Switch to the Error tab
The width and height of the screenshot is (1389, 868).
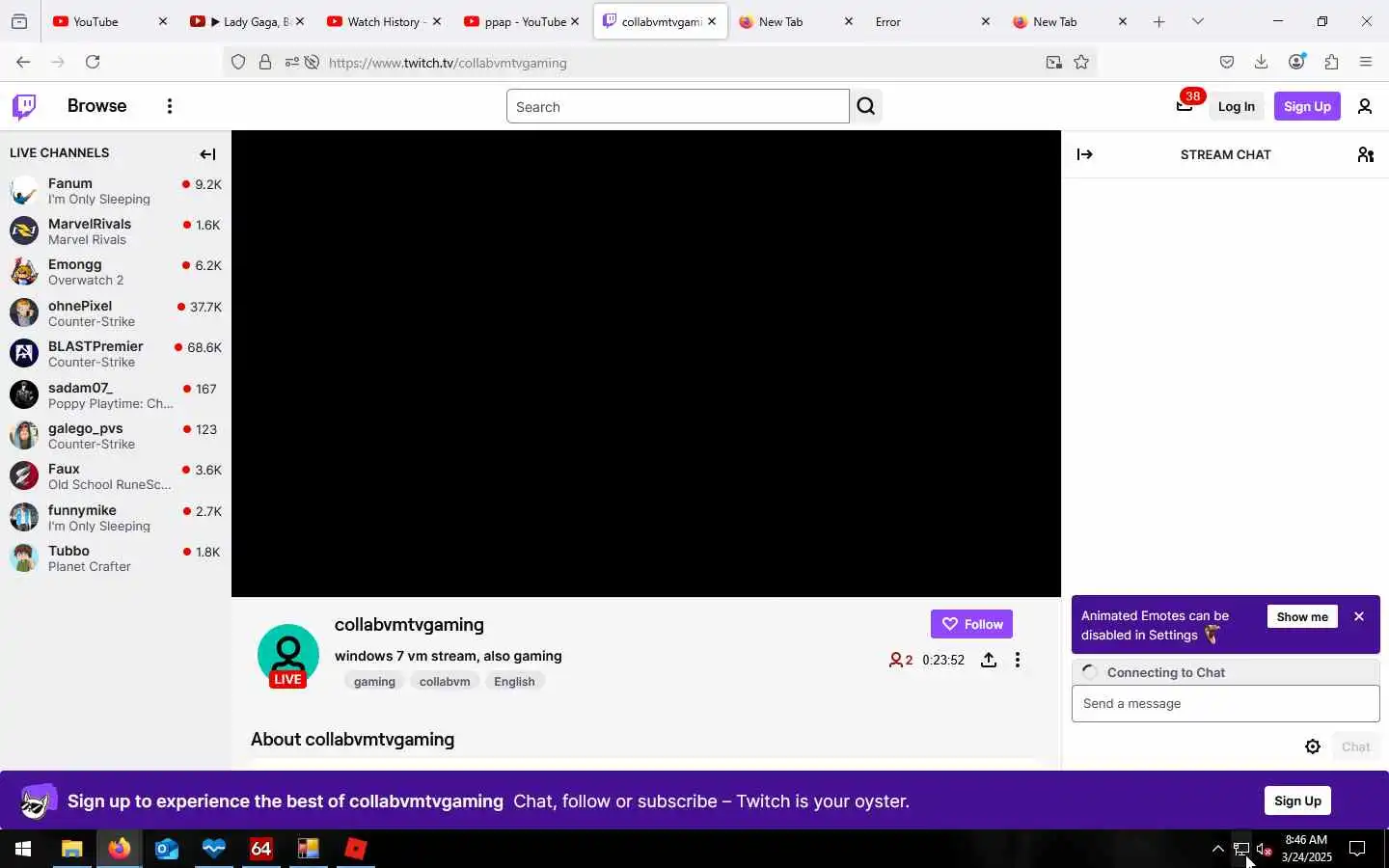(x=932, y=21)
